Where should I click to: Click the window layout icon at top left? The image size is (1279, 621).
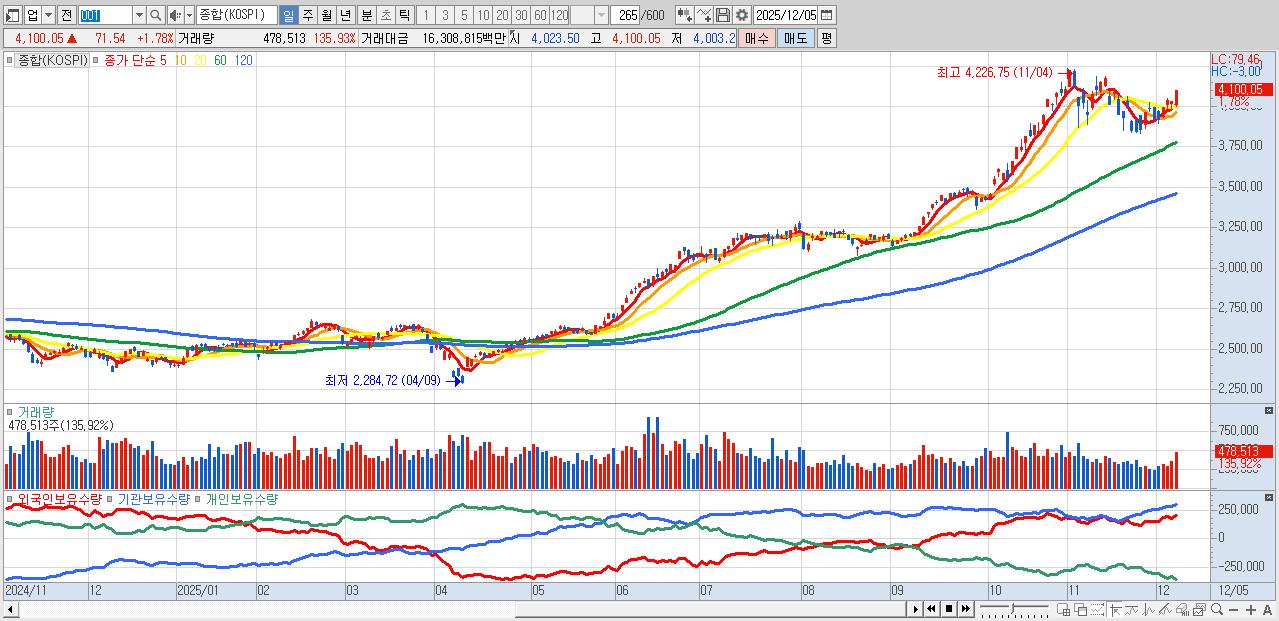tap(12, 15)
